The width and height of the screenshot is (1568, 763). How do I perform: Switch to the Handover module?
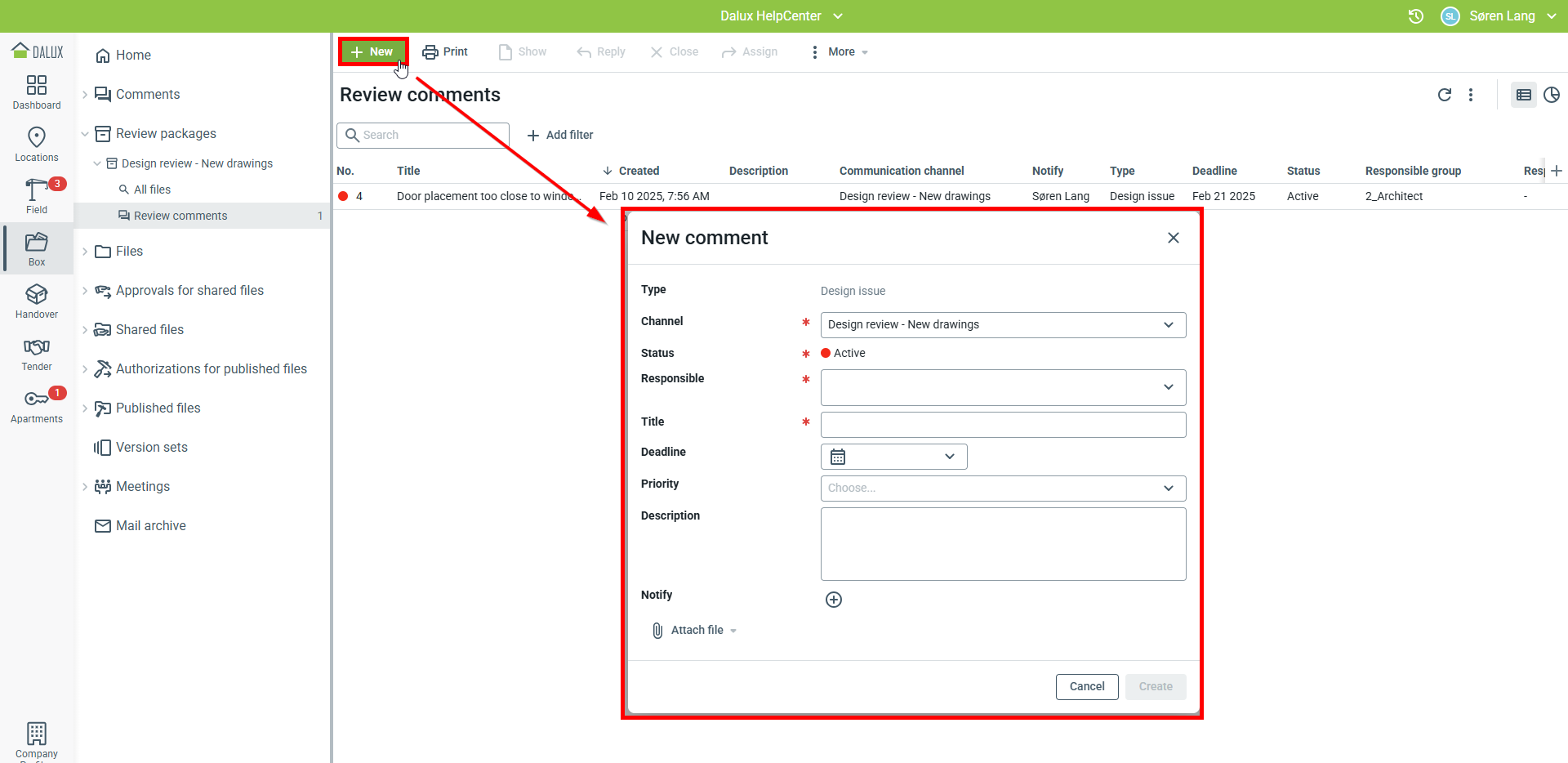37,301
